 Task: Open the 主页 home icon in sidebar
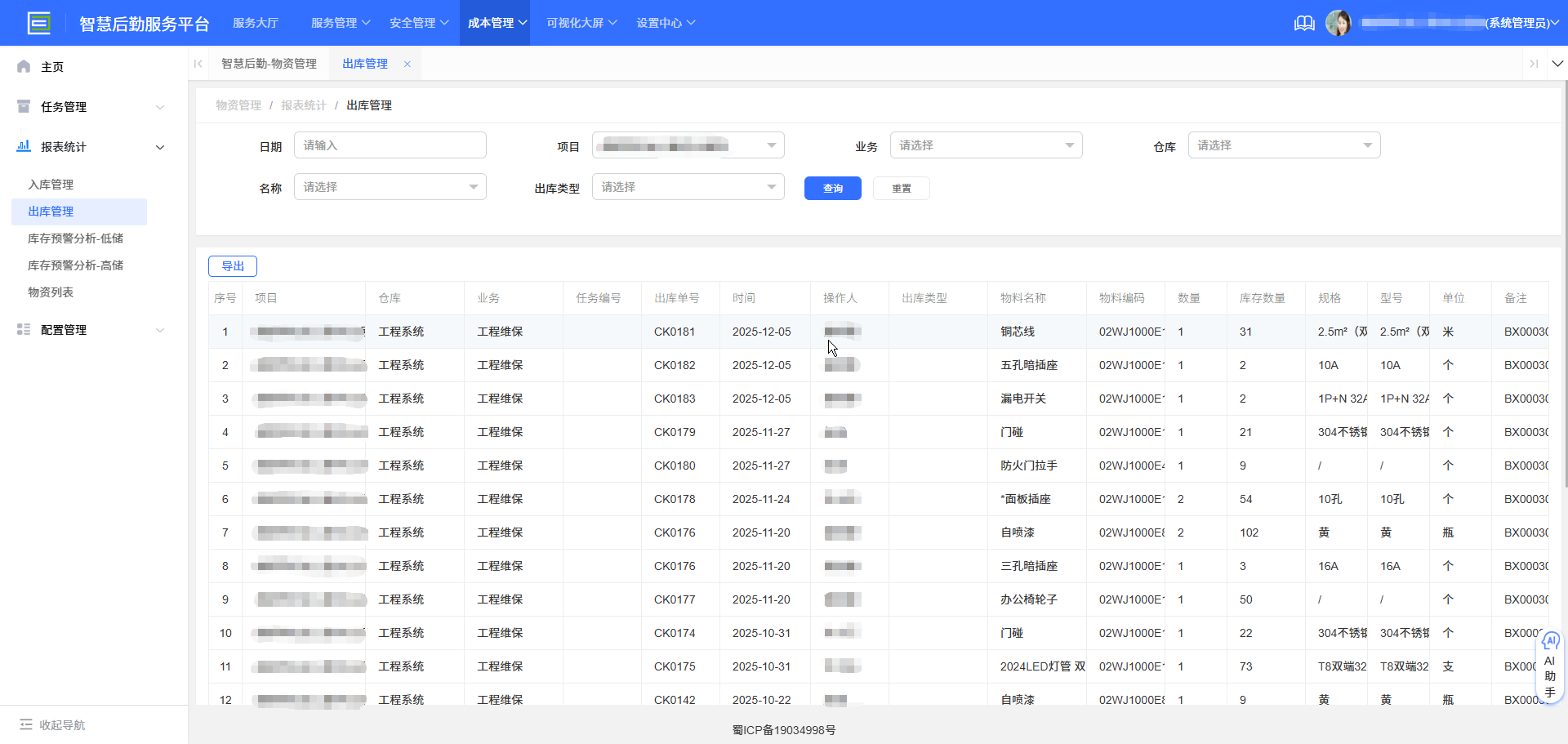point(23,66)
